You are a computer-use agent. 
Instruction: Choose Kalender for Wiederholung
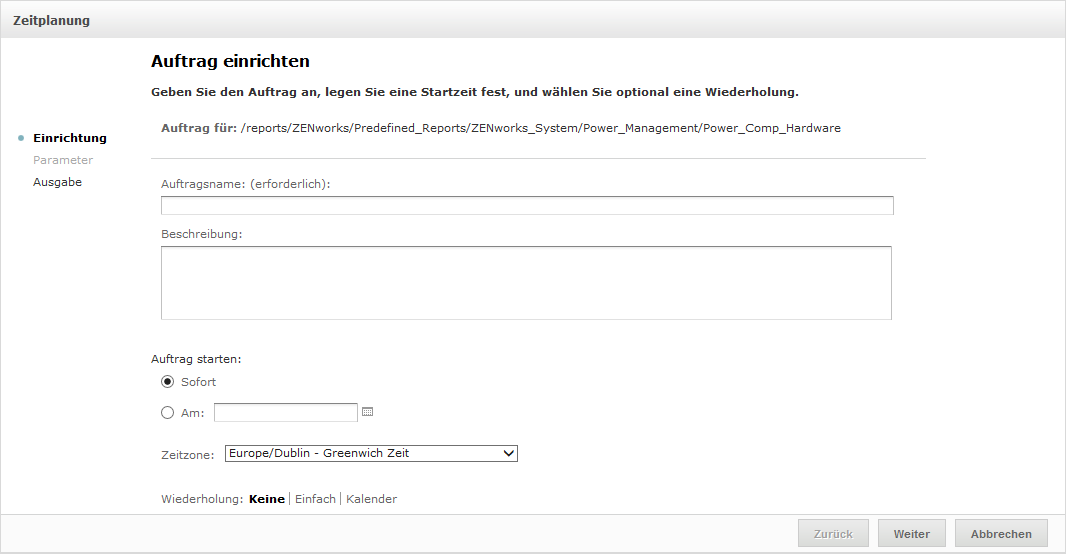click(371, 499)
